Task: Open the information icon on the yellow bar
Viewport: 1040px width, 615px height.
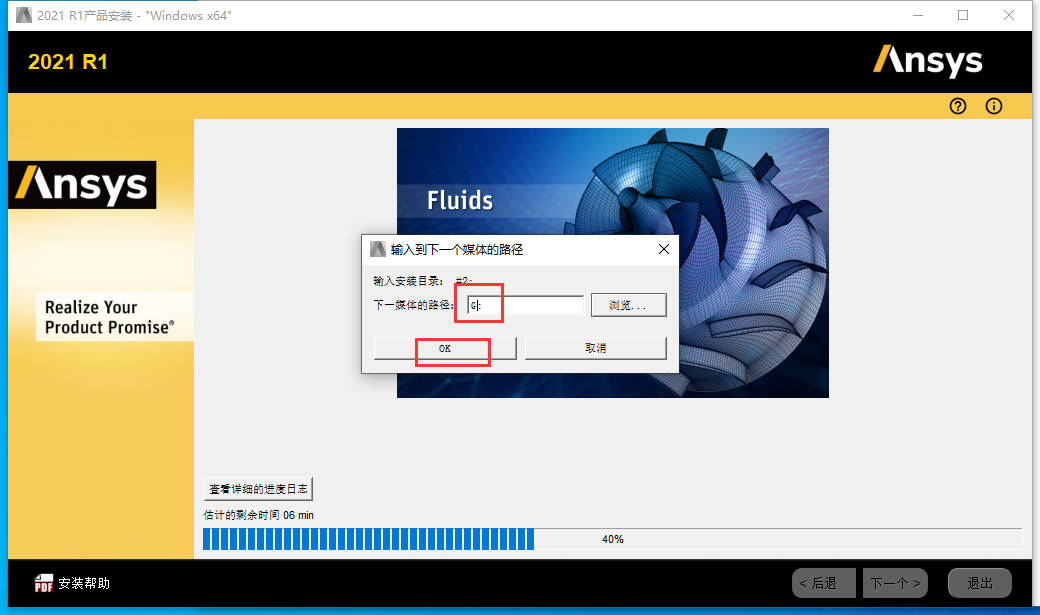Action: coord(993,106)
